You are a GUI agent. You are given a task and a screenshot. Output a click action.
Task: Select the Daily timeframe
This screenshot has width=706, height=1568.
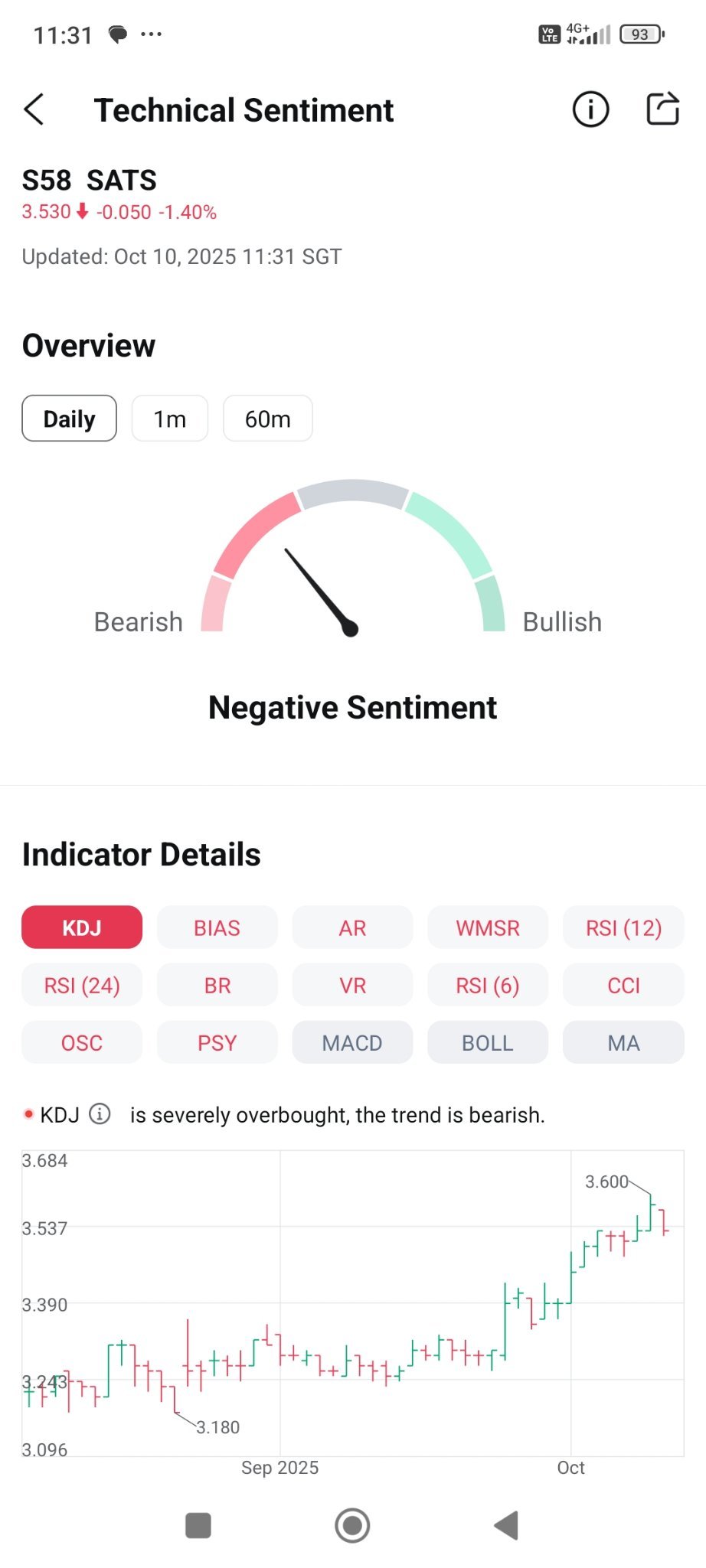click(x=70, y=419)
